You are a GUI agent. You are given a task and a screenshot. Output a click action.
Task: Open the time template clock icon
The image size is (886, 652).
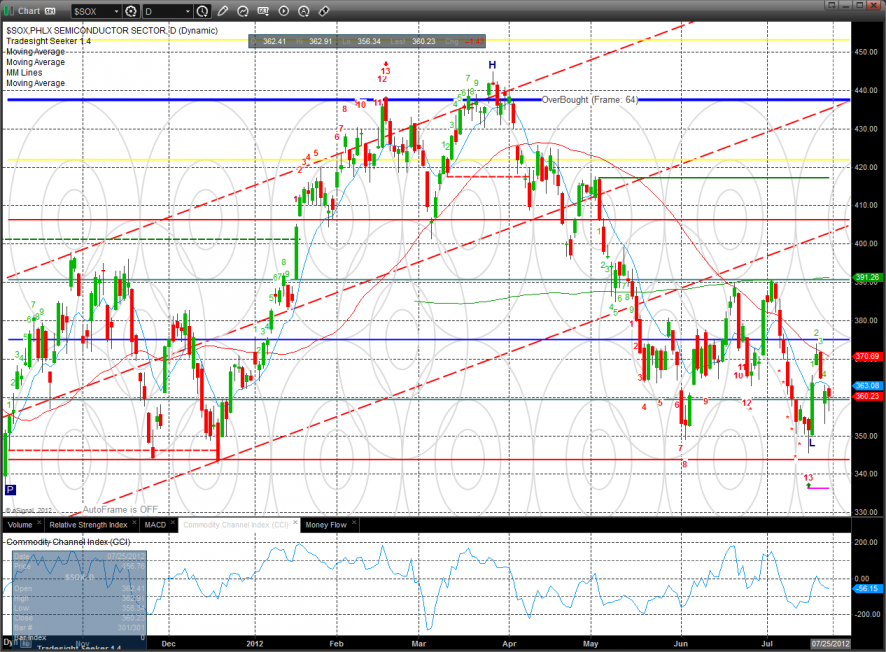202,11
